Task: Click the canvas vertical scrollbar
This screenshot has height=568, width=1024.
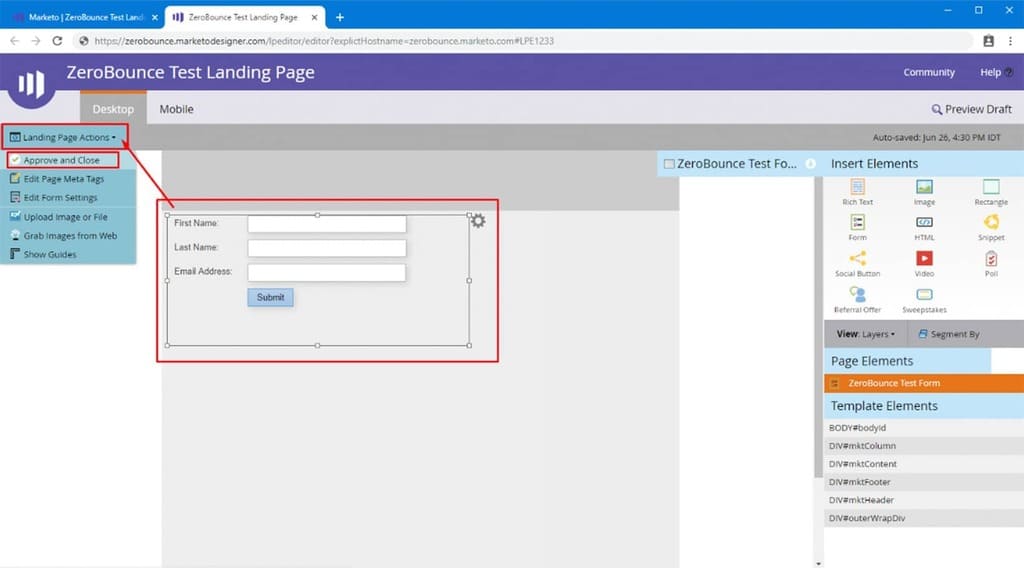Action: 818,326
